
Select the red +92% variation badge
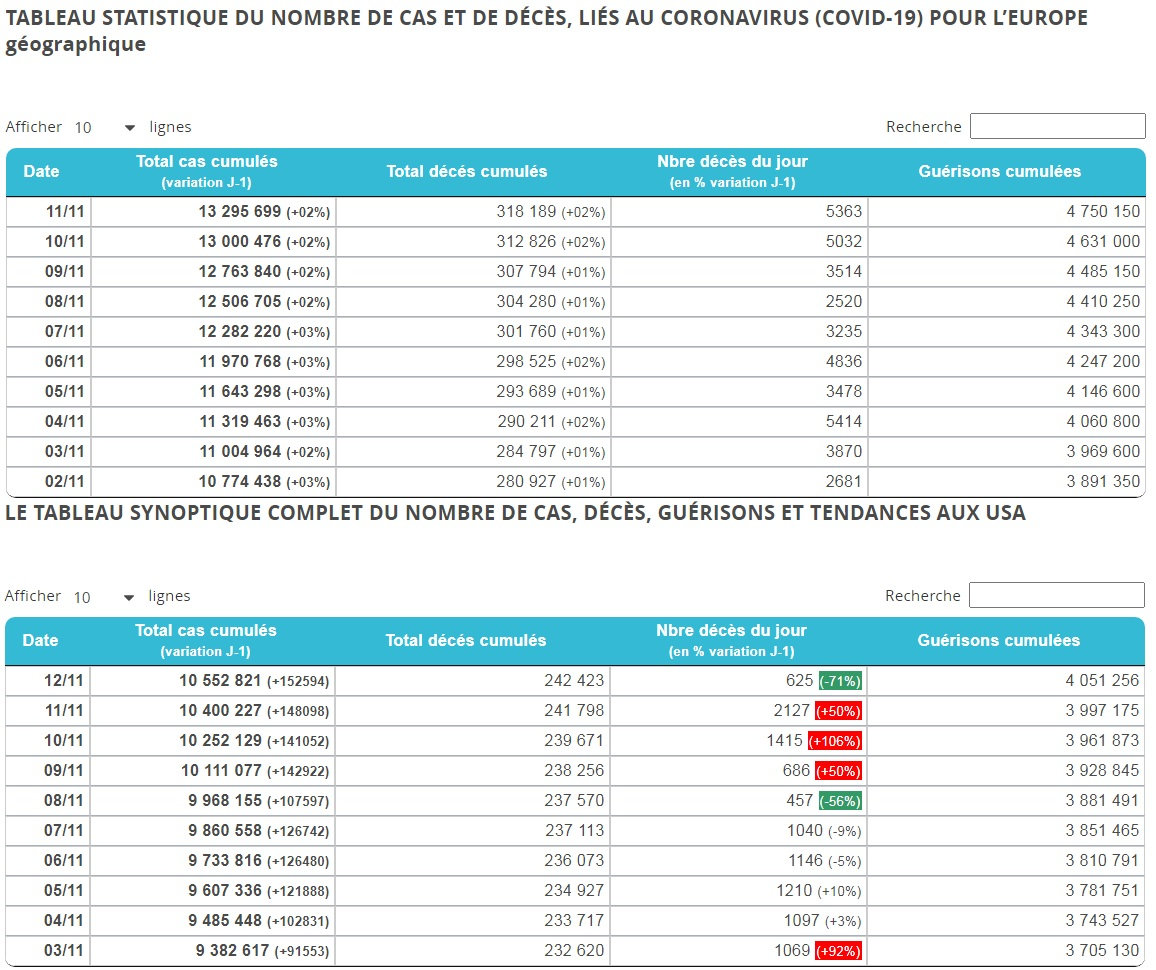tap(838, 951)
